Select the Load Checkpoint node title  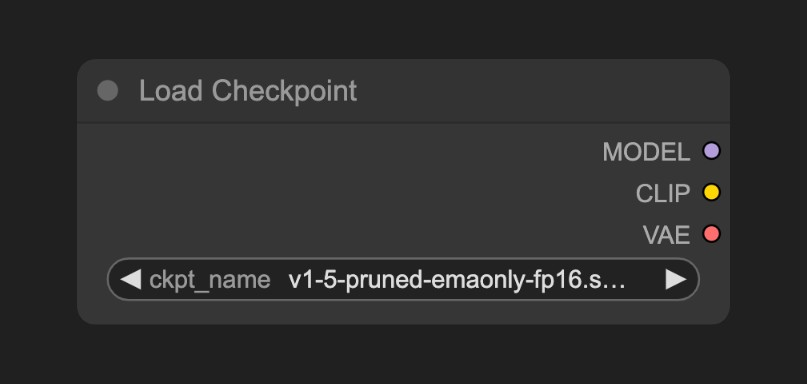(248, 91)
